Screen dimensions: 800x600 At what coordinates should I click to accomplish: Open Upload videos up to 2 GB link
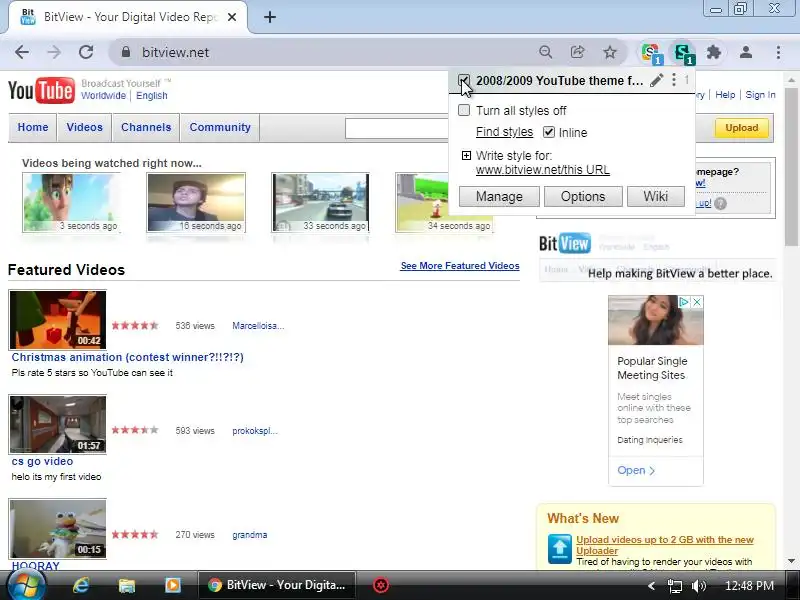click(x=665, y=545)
